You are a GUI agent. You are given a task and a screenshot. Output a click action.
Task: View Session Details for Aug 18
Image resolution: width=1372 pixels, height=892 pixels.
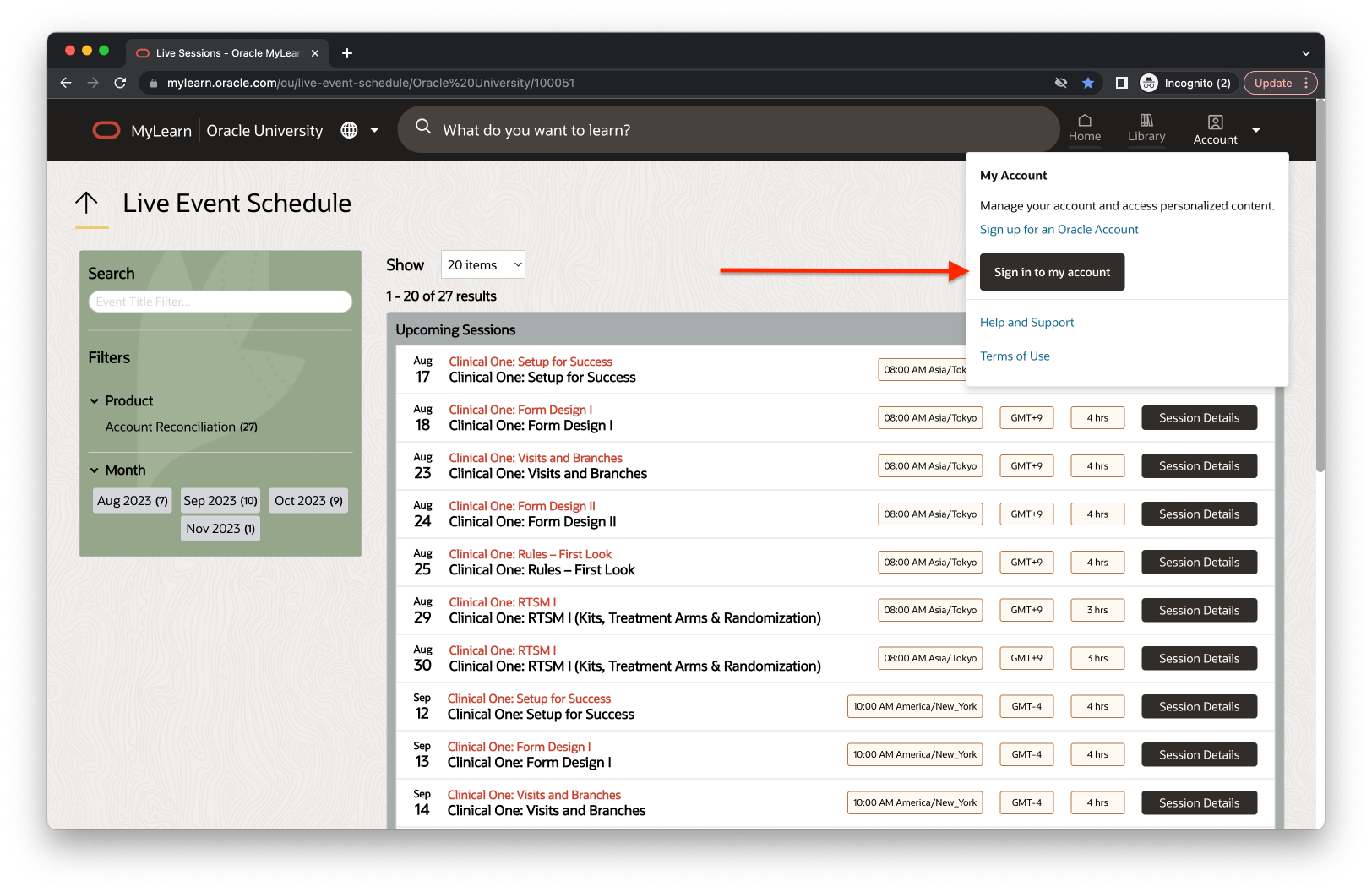pos(1199,418)
